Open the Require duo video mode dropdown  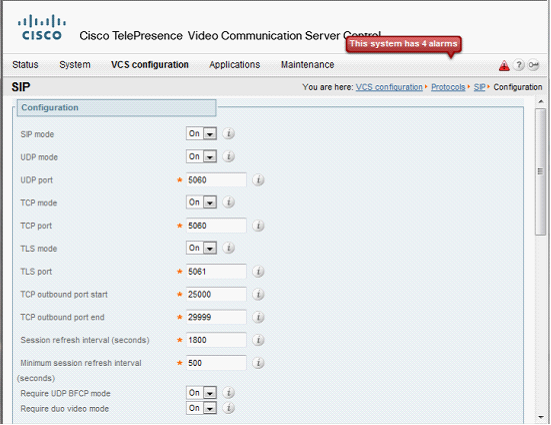(x=201, y=408)
